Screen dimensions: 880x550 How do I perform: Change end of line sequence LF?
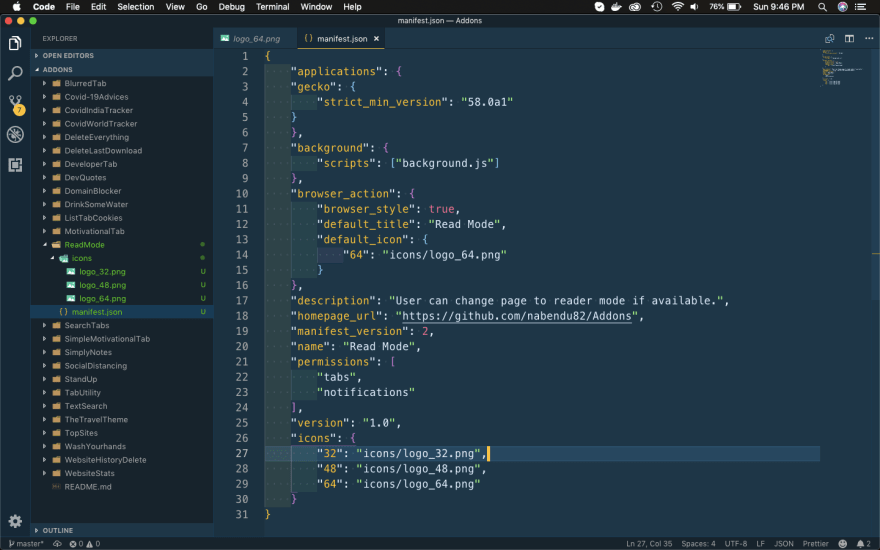pyautogui.click(x=760, y=543)
